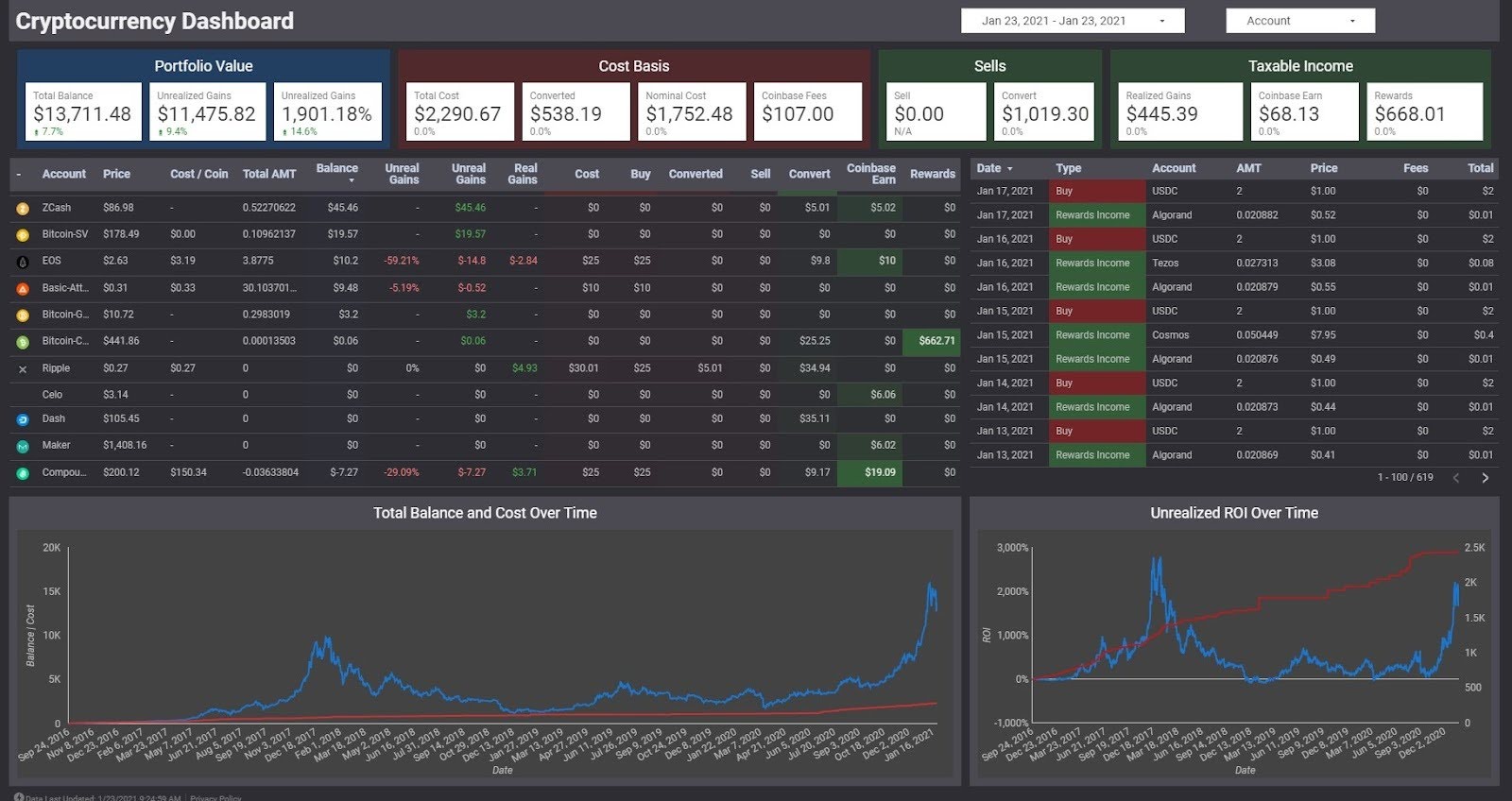Go to previous transactions page arrow
1512x801 pixels.
click(x=1456, y=478)
